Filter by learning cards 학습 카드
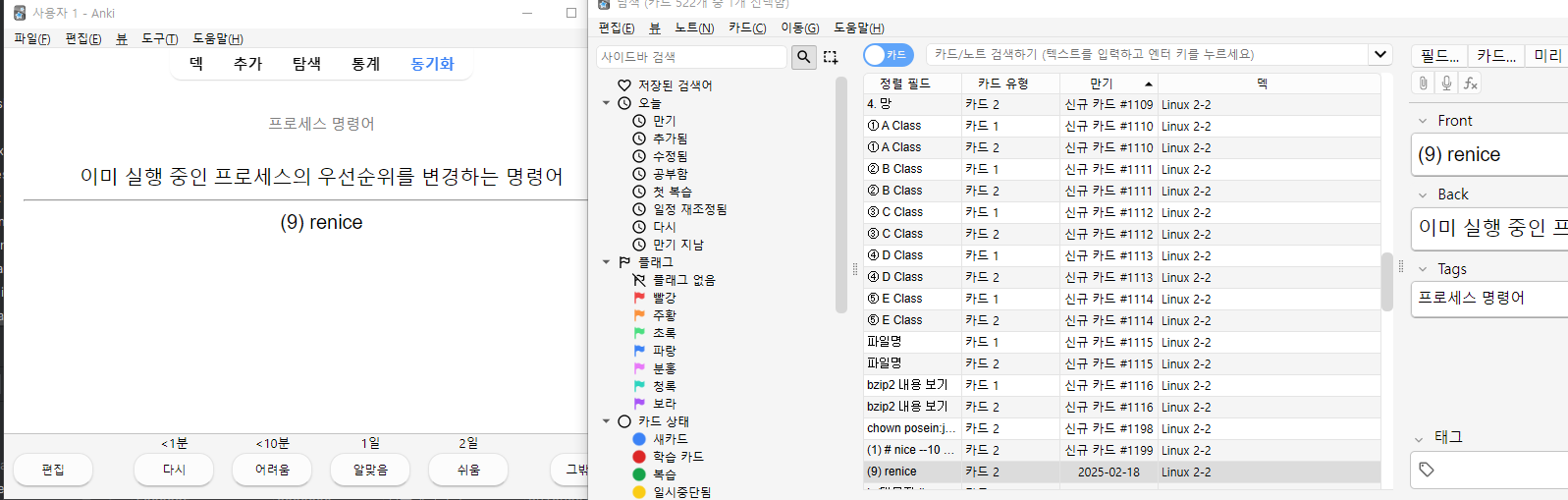Image resolution: width=1568 pixels, height=500 pixels. coord(669,457)
